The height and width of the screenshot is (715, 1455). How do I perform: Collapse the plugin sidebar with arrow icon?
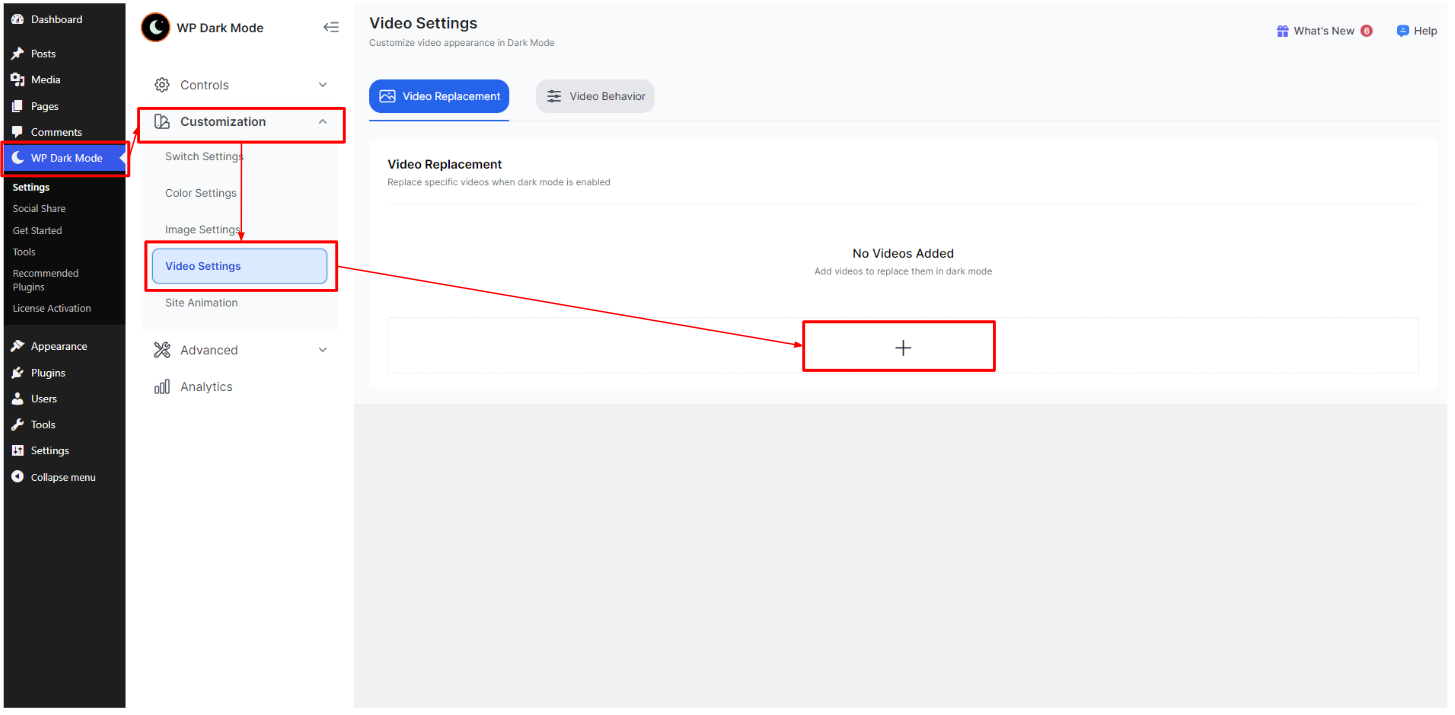point(331,27)
